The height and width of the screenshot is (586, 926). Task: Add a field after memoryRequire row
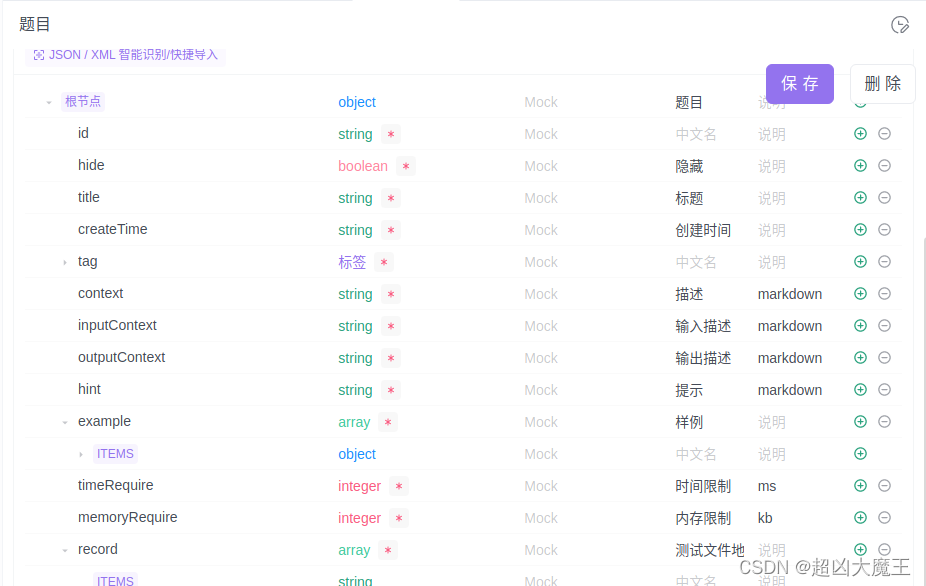point(860,517)
